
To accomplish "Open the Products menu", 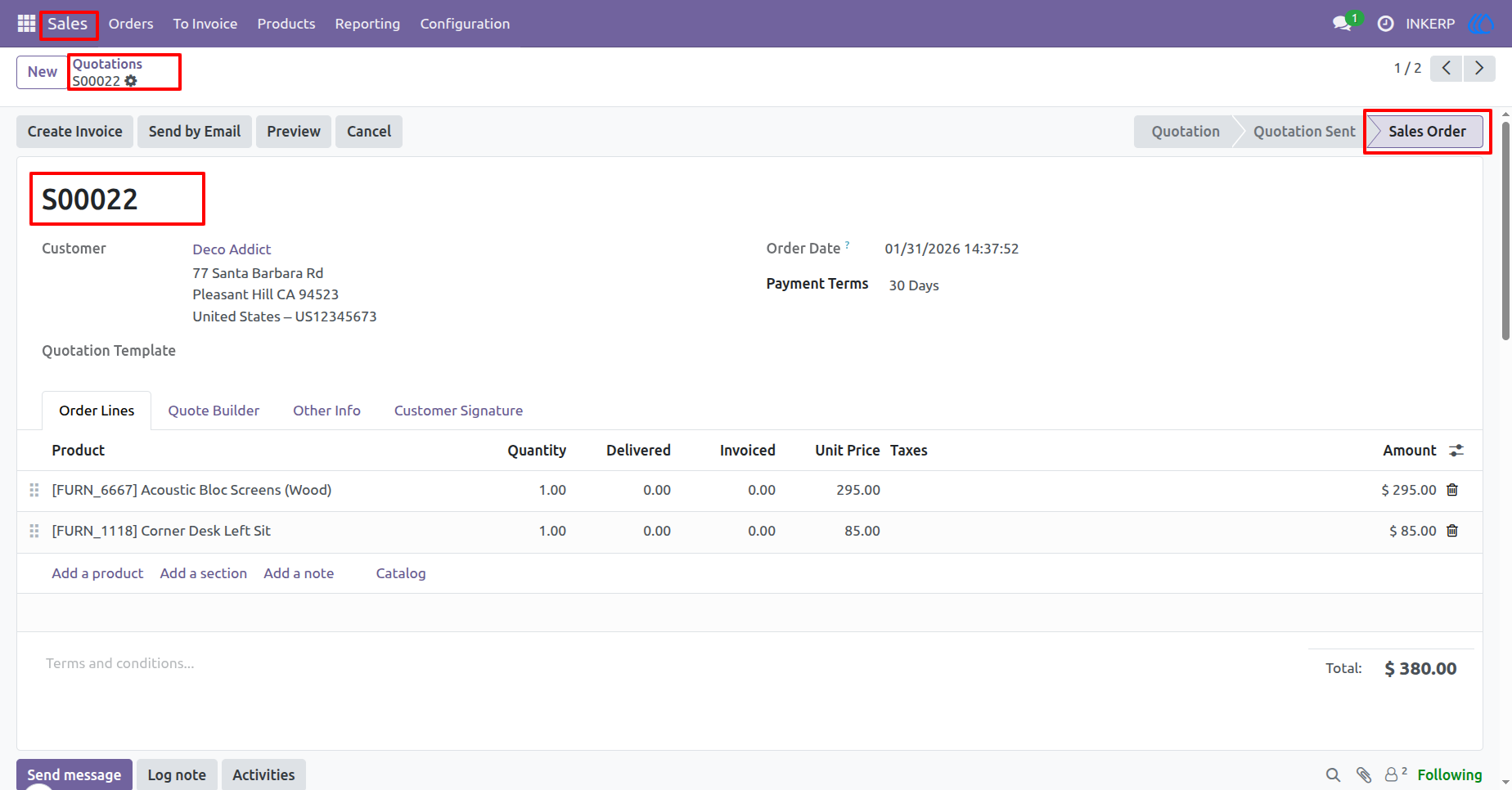I will pos(286,24).
